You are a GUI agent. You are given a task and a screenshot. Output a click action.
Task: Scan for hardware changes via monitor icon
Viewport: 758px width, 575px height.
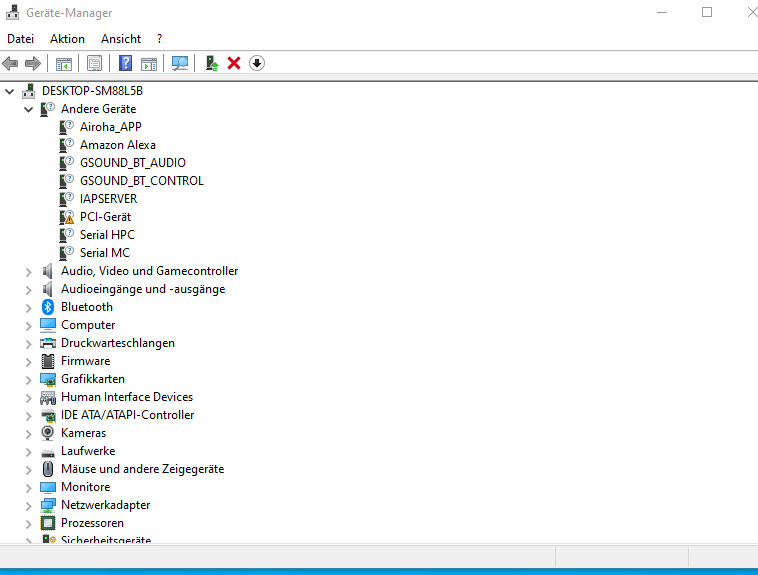(x=180, y=63)
